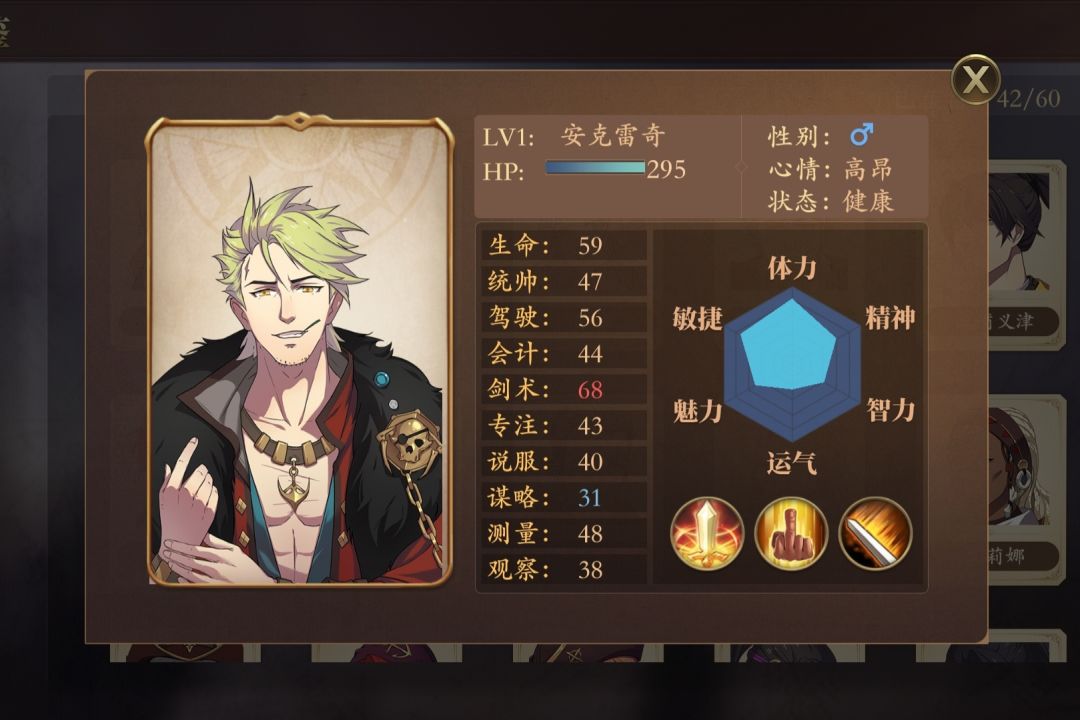1080x720 pixels.
Task: Select the raised finger taunt skill icon
Action: pos(791,533)
